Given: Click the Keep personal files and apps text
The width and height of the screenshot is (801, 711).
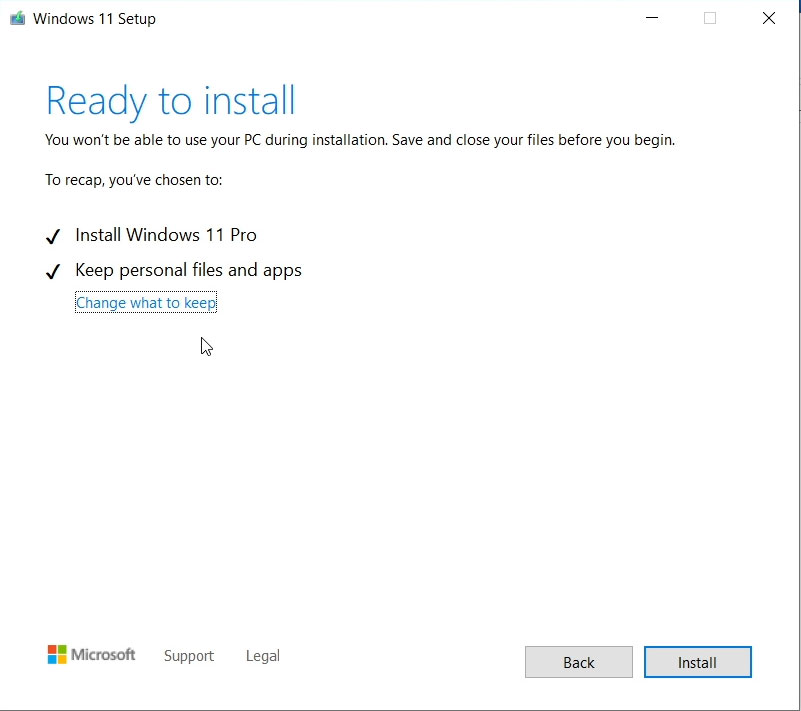Looking at the screenshot, I should pyautogui.click(x=188, y=270).
